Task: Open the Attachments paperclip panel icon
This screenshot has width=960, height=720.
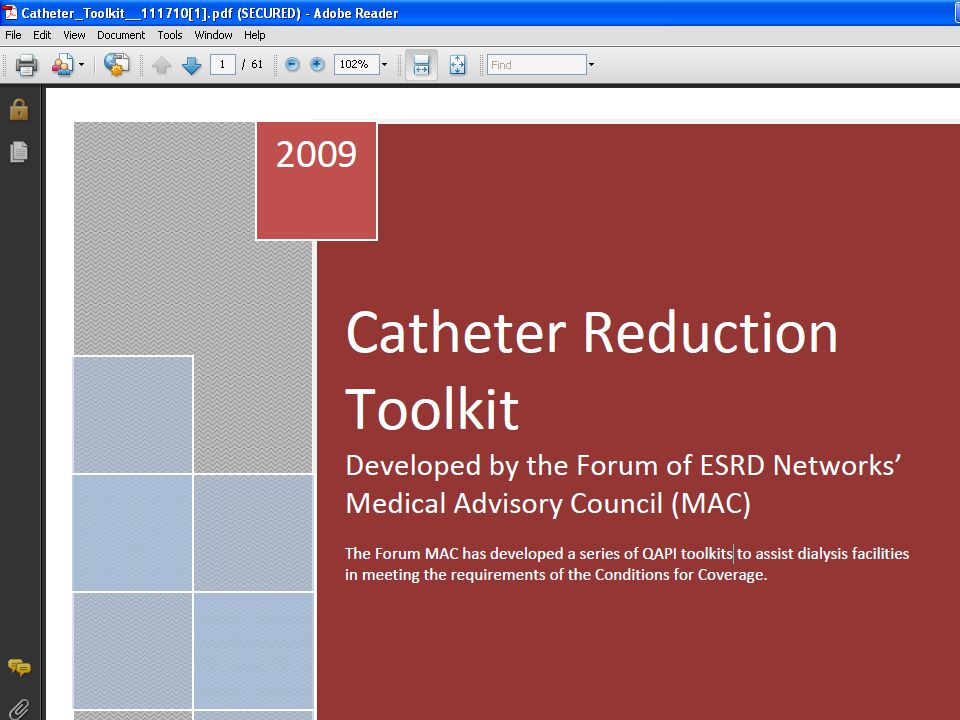Action: coord(19,710)
